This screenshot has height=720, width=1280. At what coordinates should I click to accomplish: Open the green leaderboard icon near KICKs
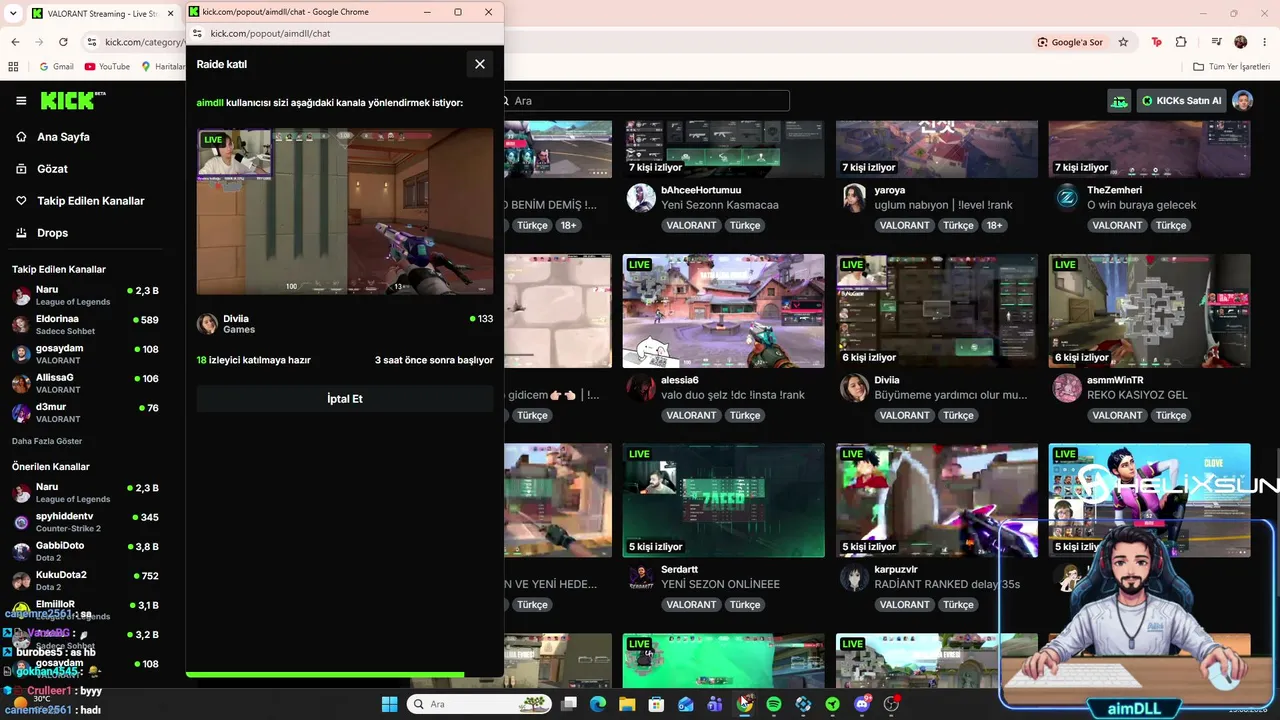point(1119,101)
